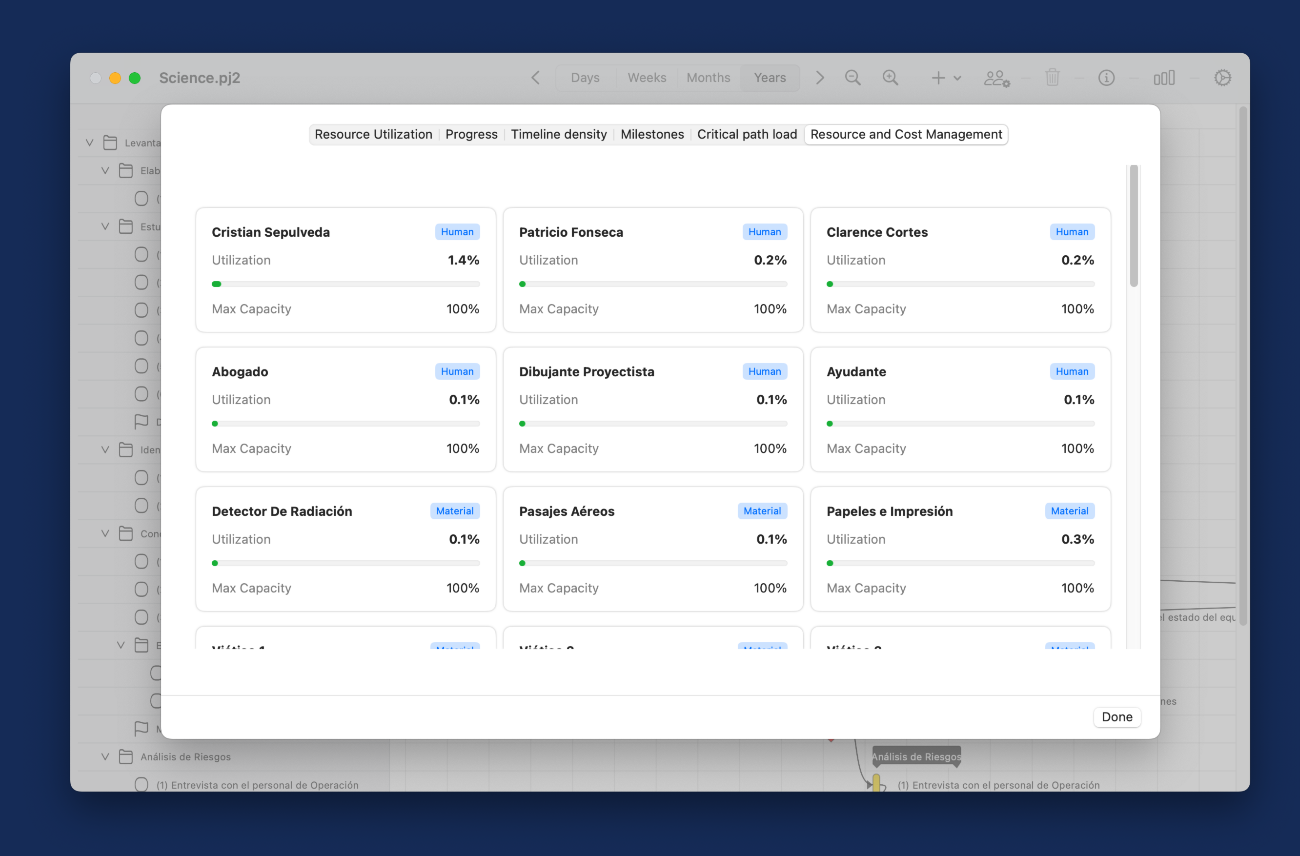Zoom out the timeline magnifier

coord(853,78)
